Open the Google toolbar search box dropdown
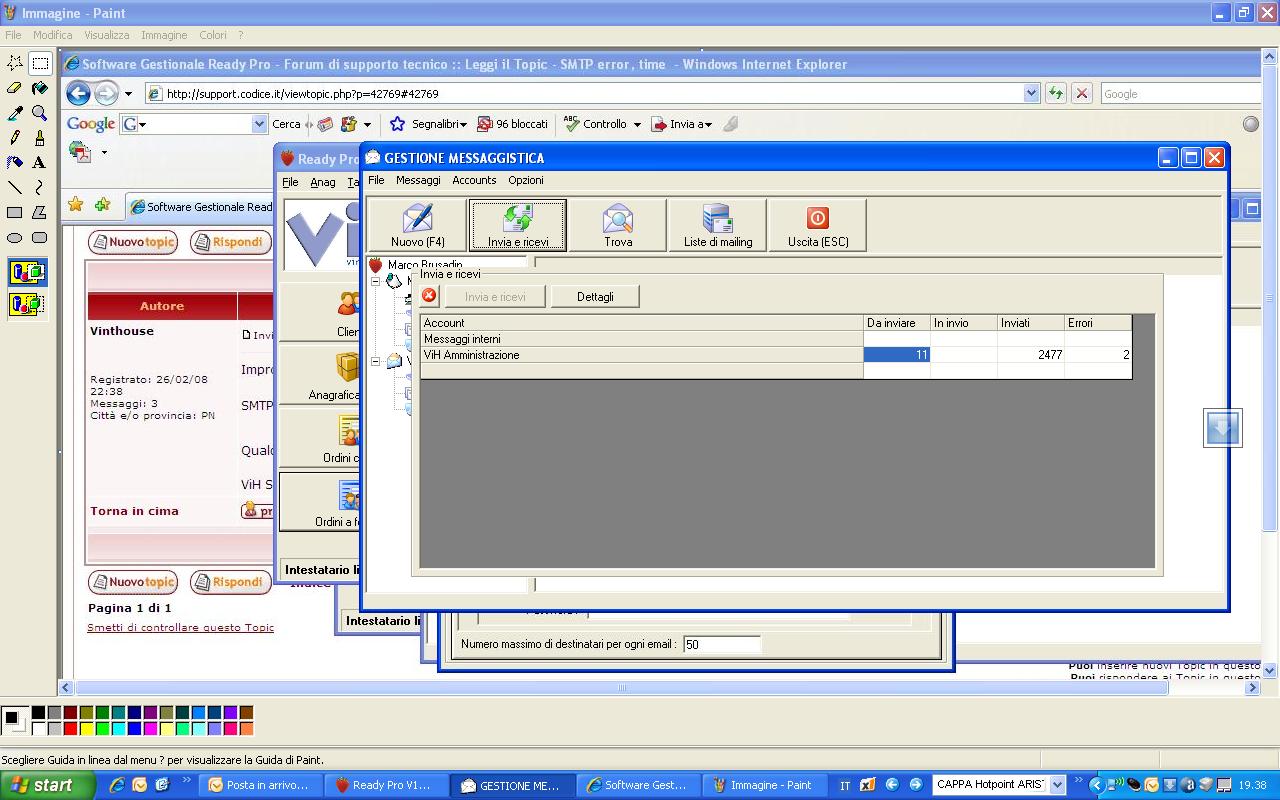Image resolution: width=1280 pixels, height=800 pixels. pyautogui.click(x=260, y=124)
